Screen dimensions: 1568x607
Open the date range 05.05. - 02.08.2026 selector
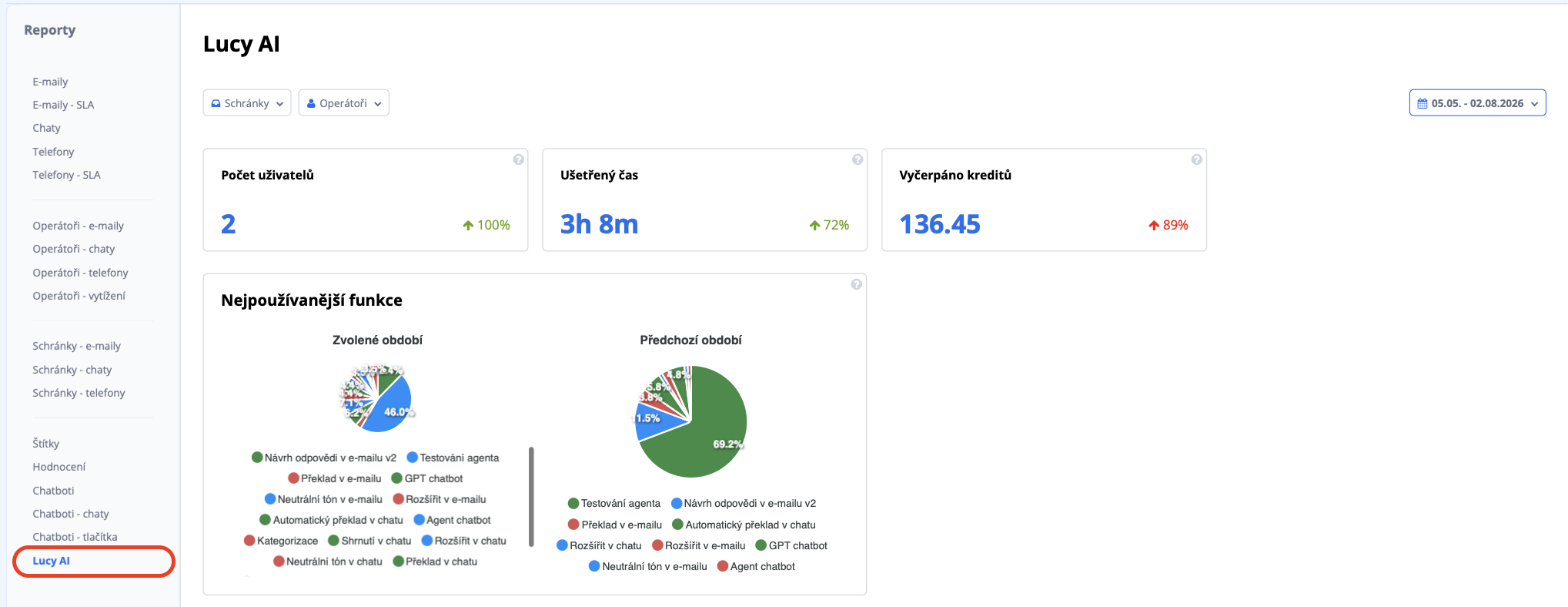point(1477,103)
